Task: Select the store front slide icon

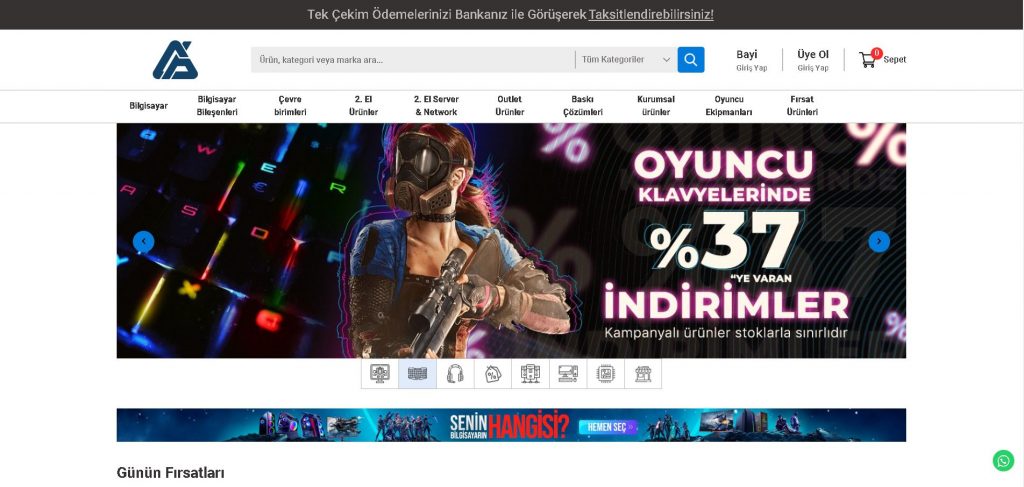Action: coord(643,374)
